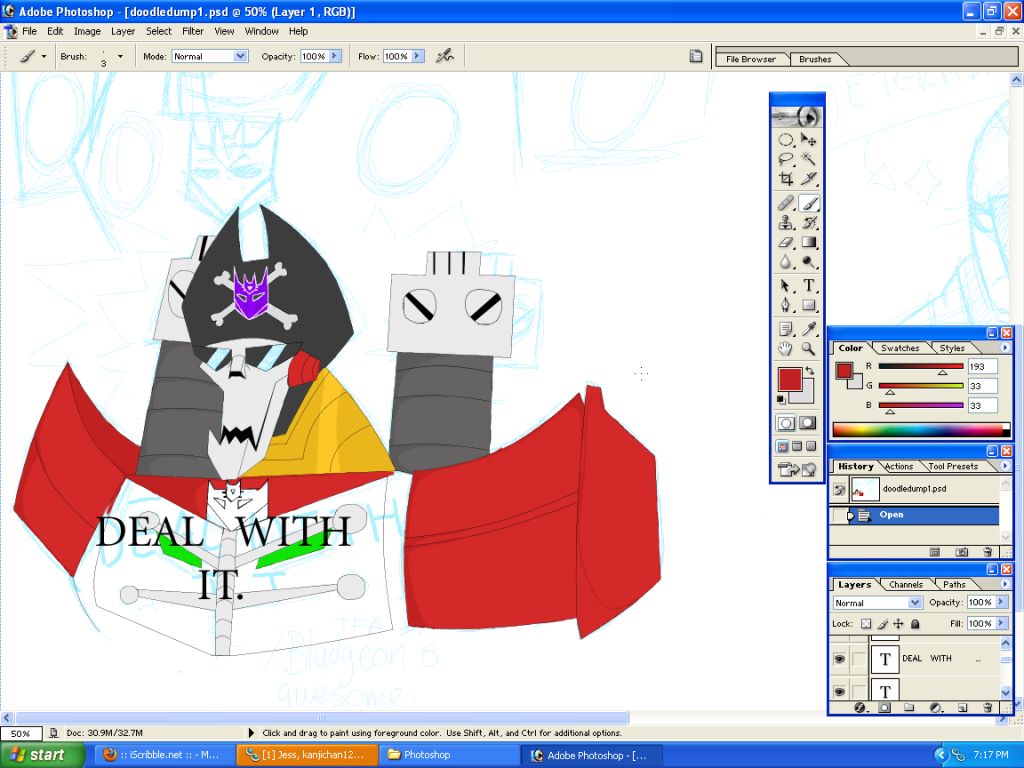Hide the DEAL WITH text layer

839,659
